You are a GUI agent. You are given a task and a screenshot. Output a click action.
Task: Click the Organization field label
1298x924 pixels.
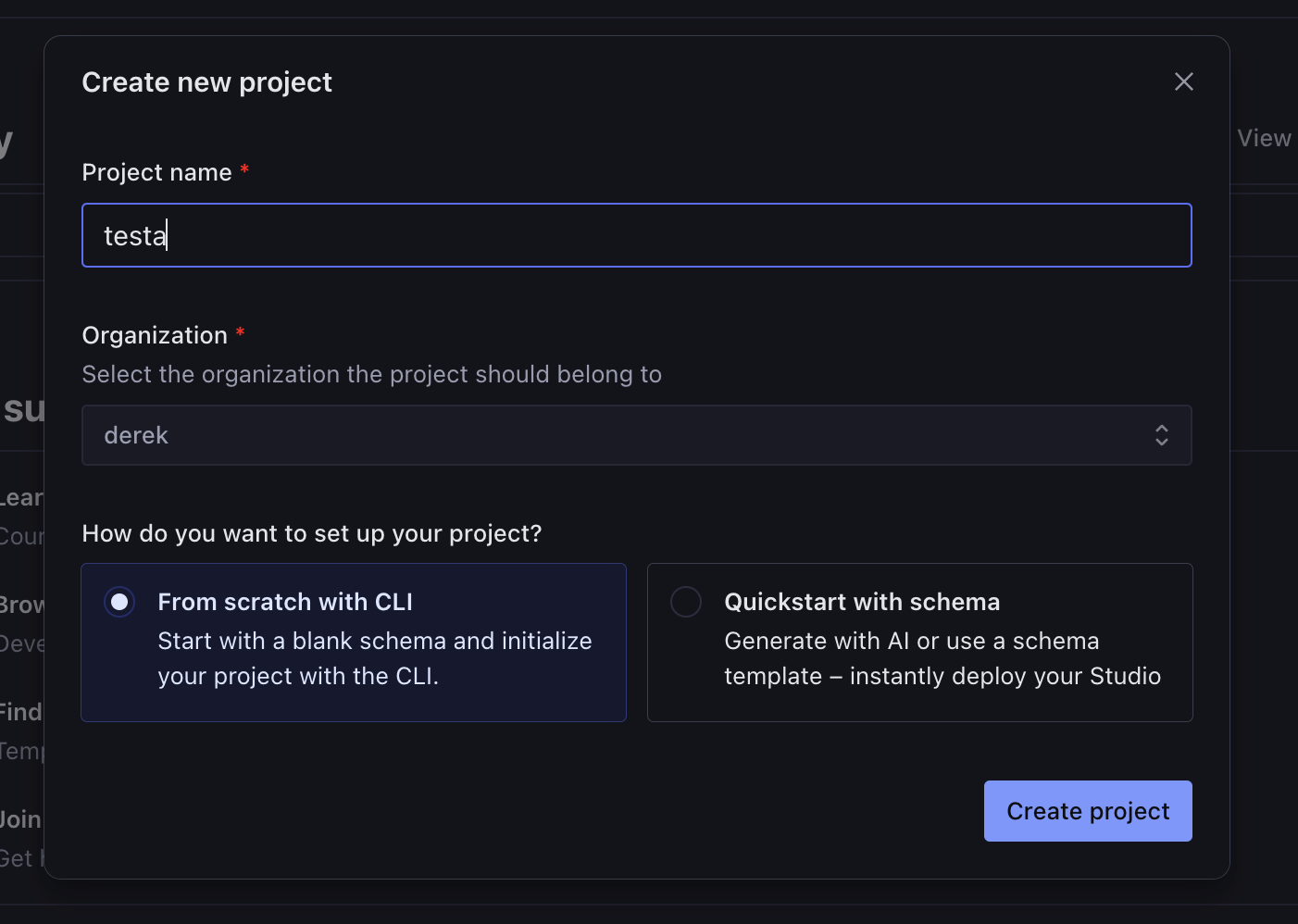pyautogui.click(x=155, y=335)
